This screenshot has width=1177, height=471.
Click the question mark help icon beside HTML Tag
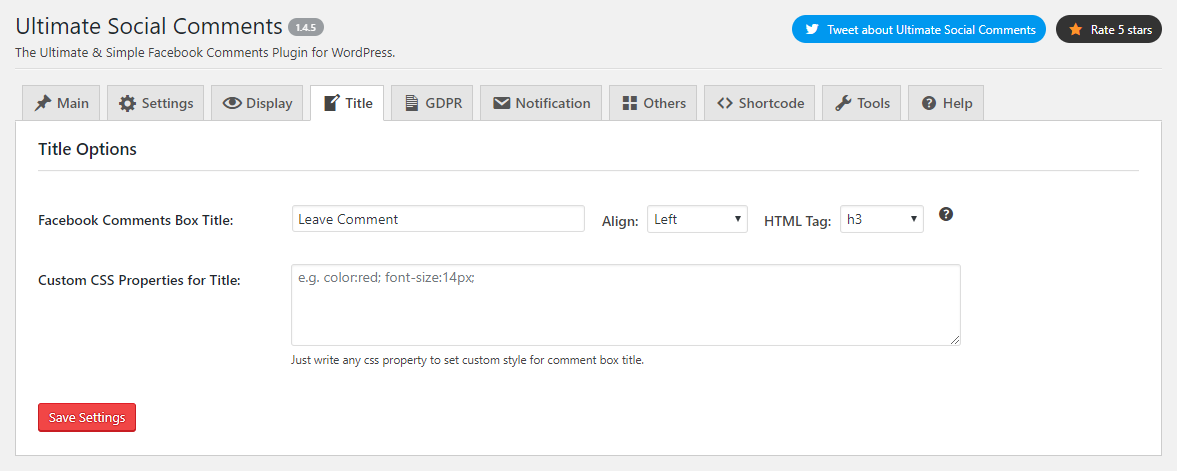coord(946,214)
